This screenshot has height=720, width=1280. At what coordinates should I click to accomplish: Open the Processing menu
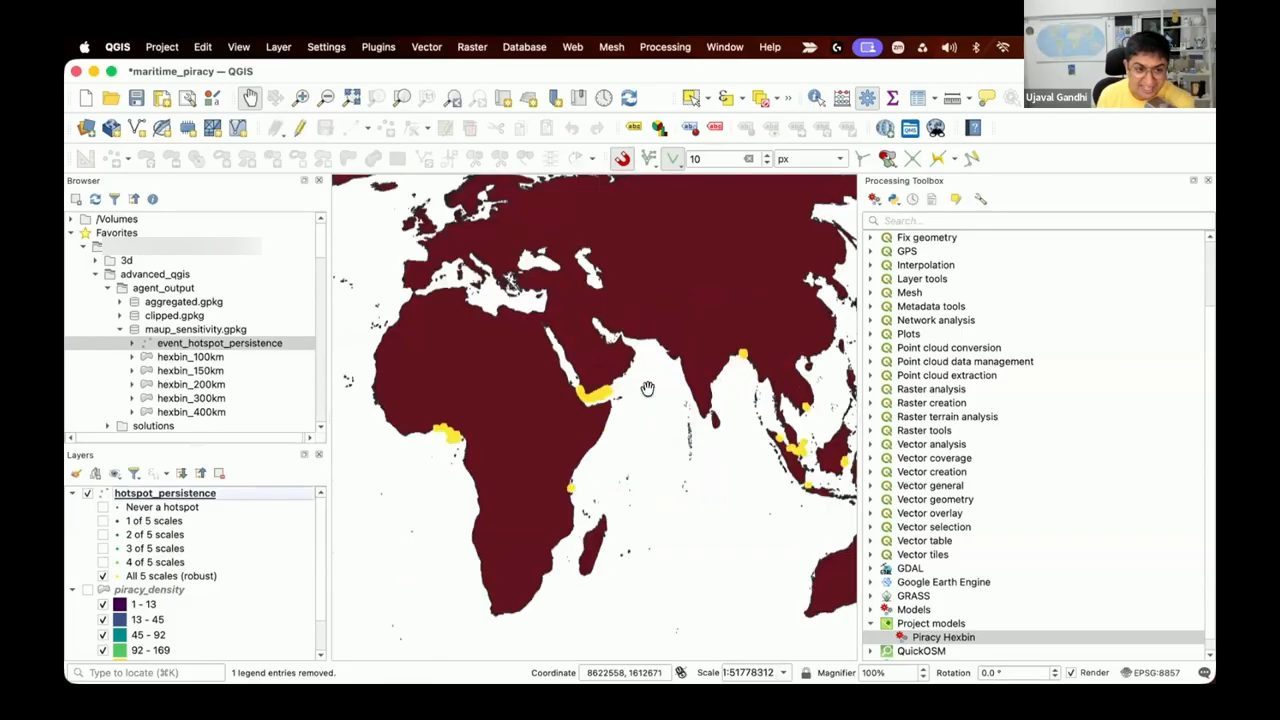pos(665,47)
